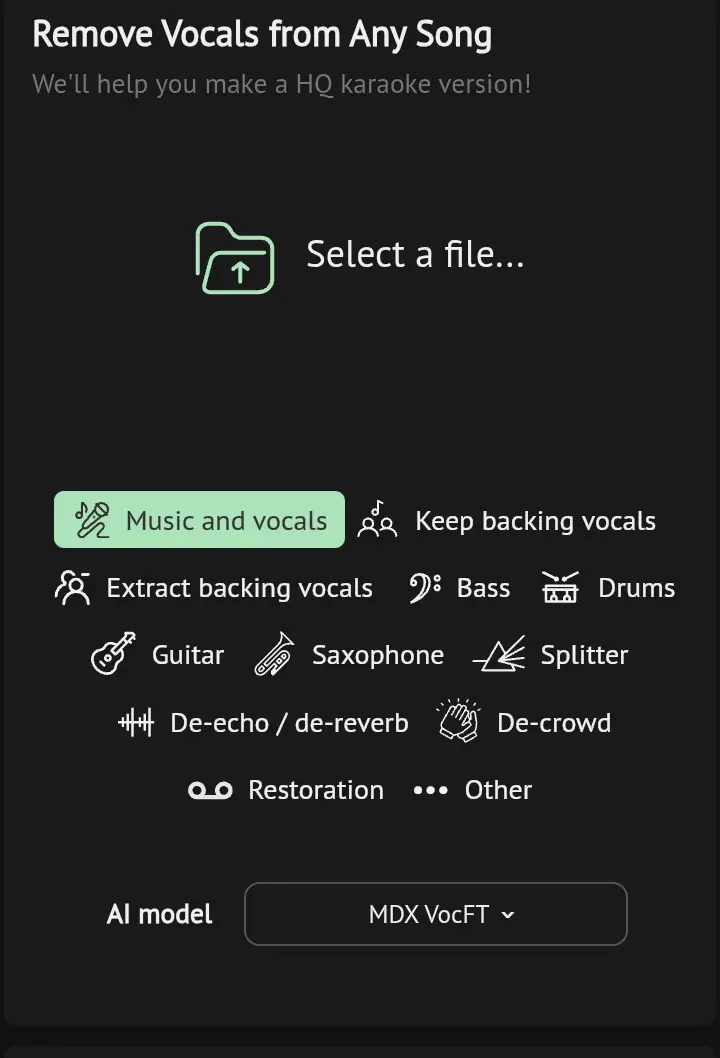Choose the "Keep backing vocals" option
720x1058 pixels.
tap(535, 521)
